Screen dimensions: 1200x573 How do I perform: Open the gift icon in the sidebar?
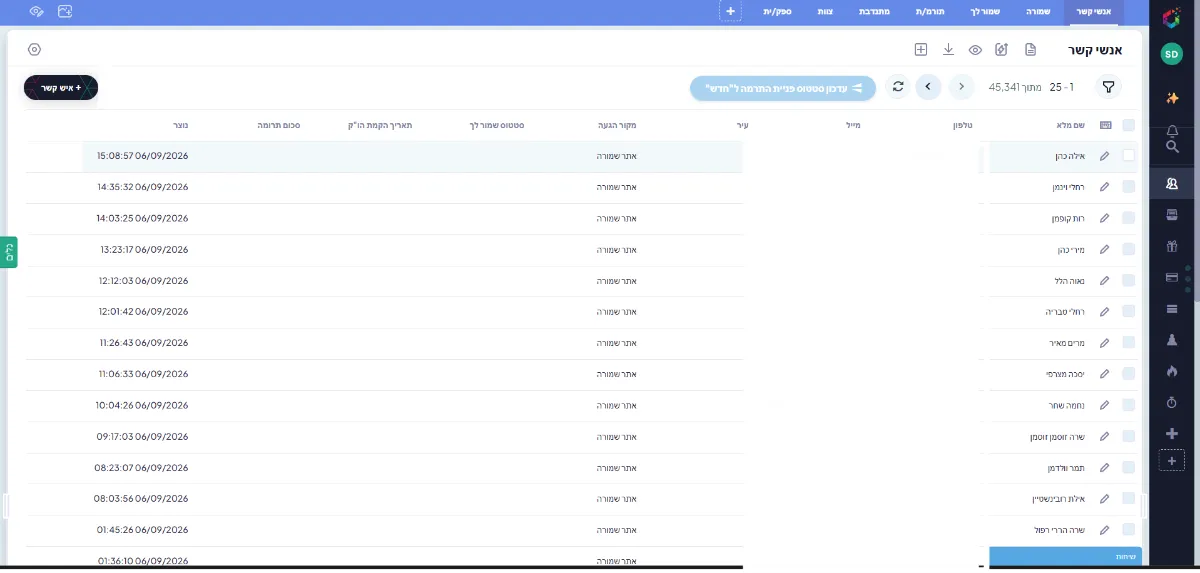pyautogui.click(x=1172, y=246)
